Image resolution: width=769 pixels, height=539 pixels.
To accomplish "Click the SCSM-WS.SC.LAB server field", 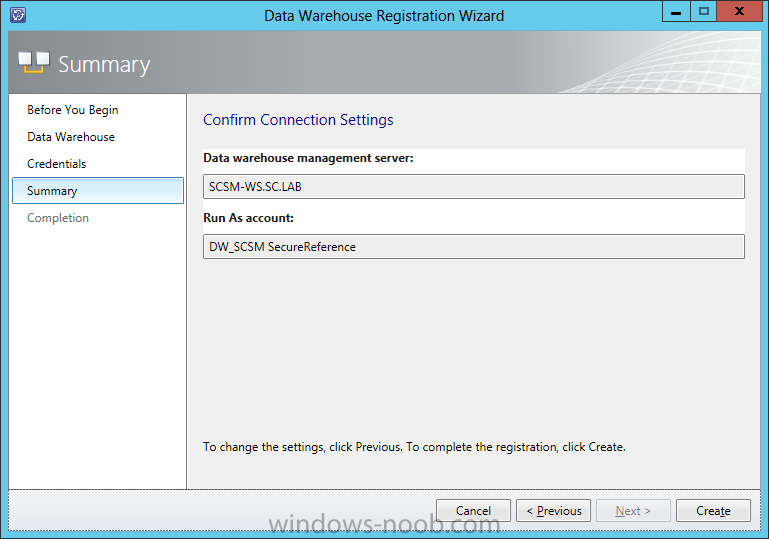I will (474, 186).
